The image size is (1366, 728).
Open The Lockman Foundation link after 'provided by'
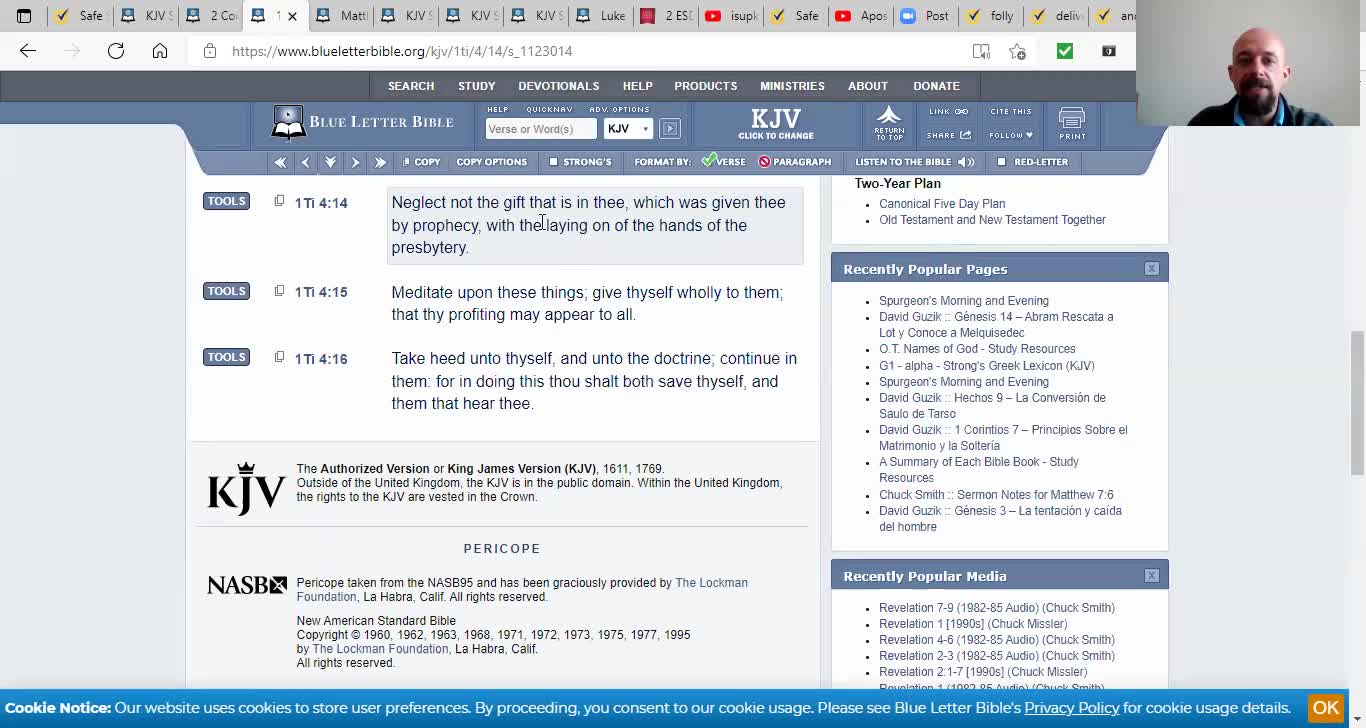click(523, 590)
